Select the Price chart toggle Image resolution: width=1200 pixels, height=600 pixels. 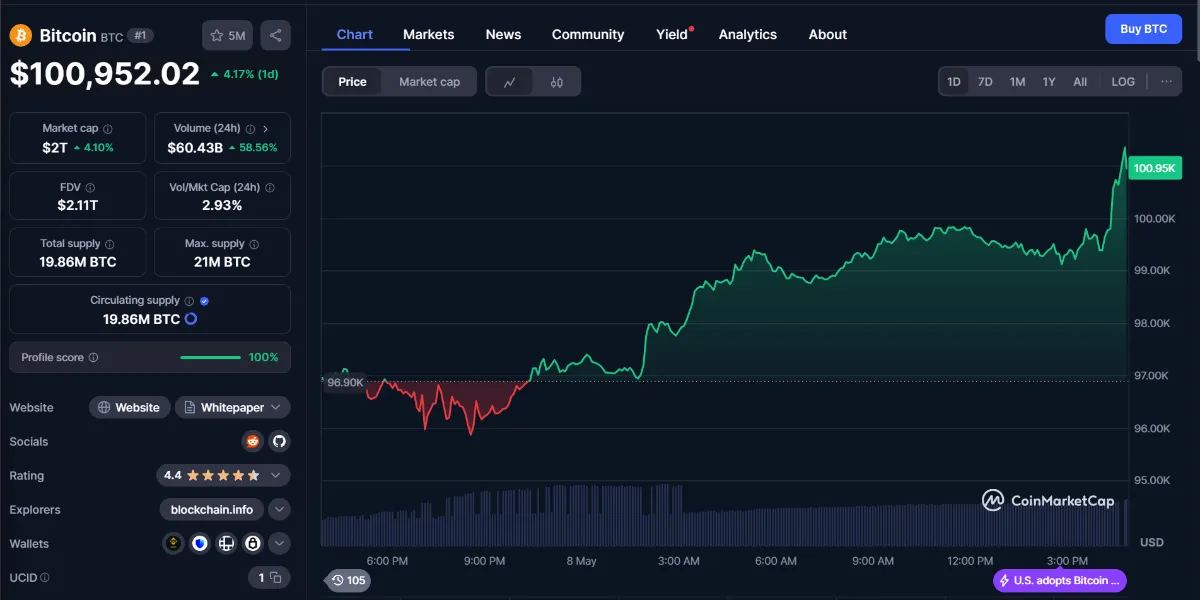(x=352, y=82)
